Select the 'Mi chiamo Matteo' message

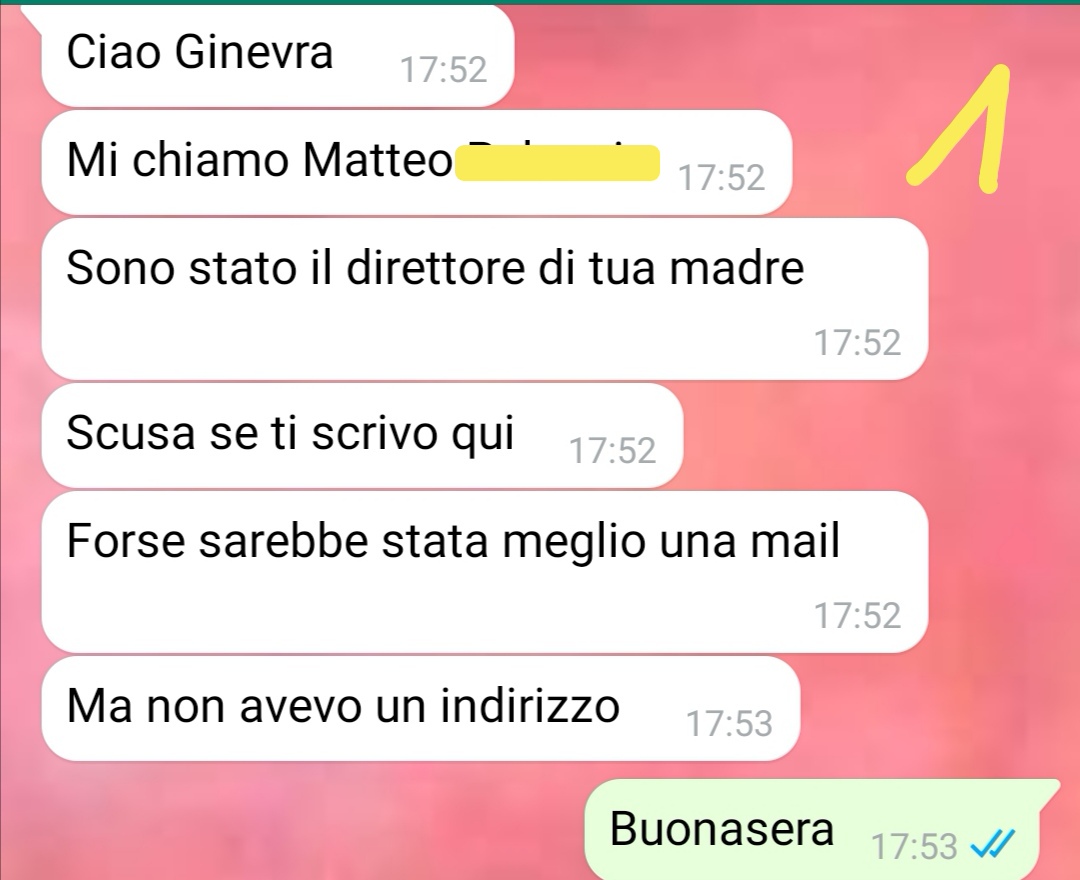click(x=417, y=163)
